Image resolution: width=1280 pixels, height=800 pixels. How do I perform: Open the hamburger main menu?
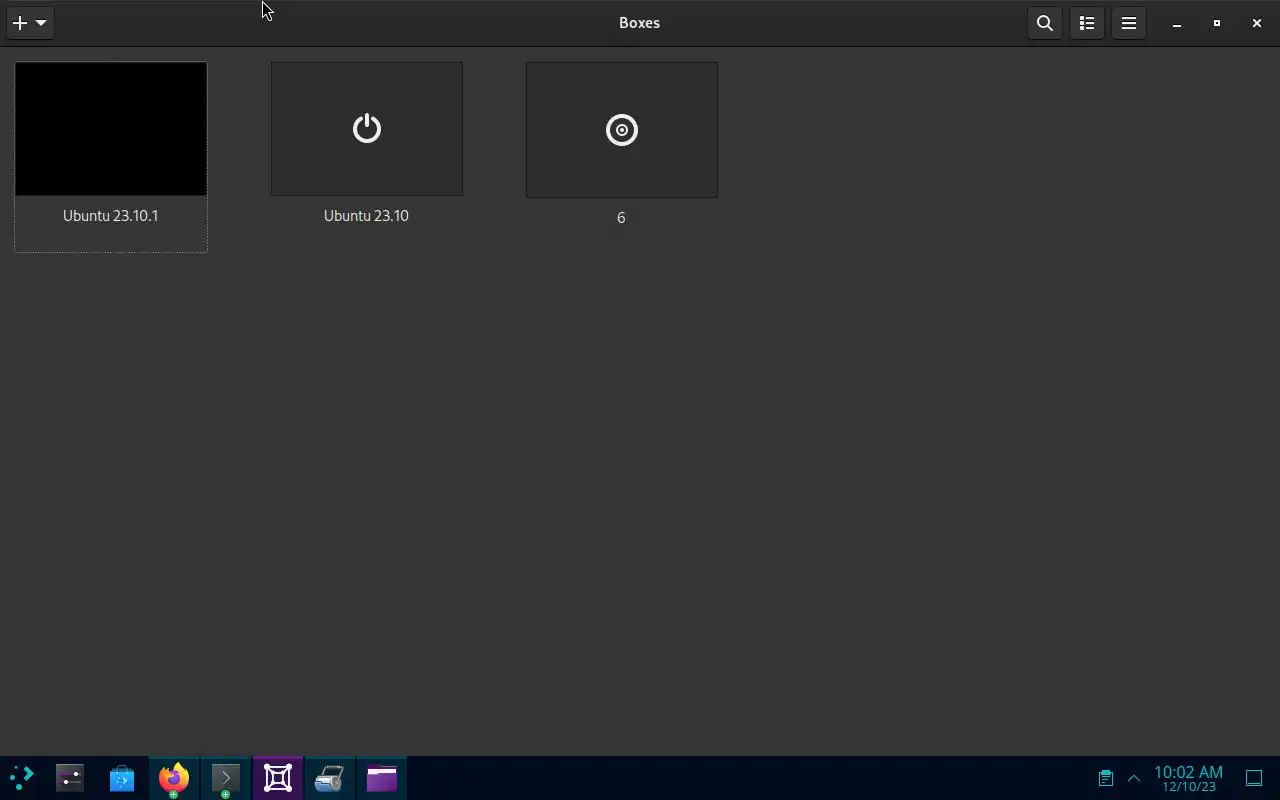[x=1129, y=23]
